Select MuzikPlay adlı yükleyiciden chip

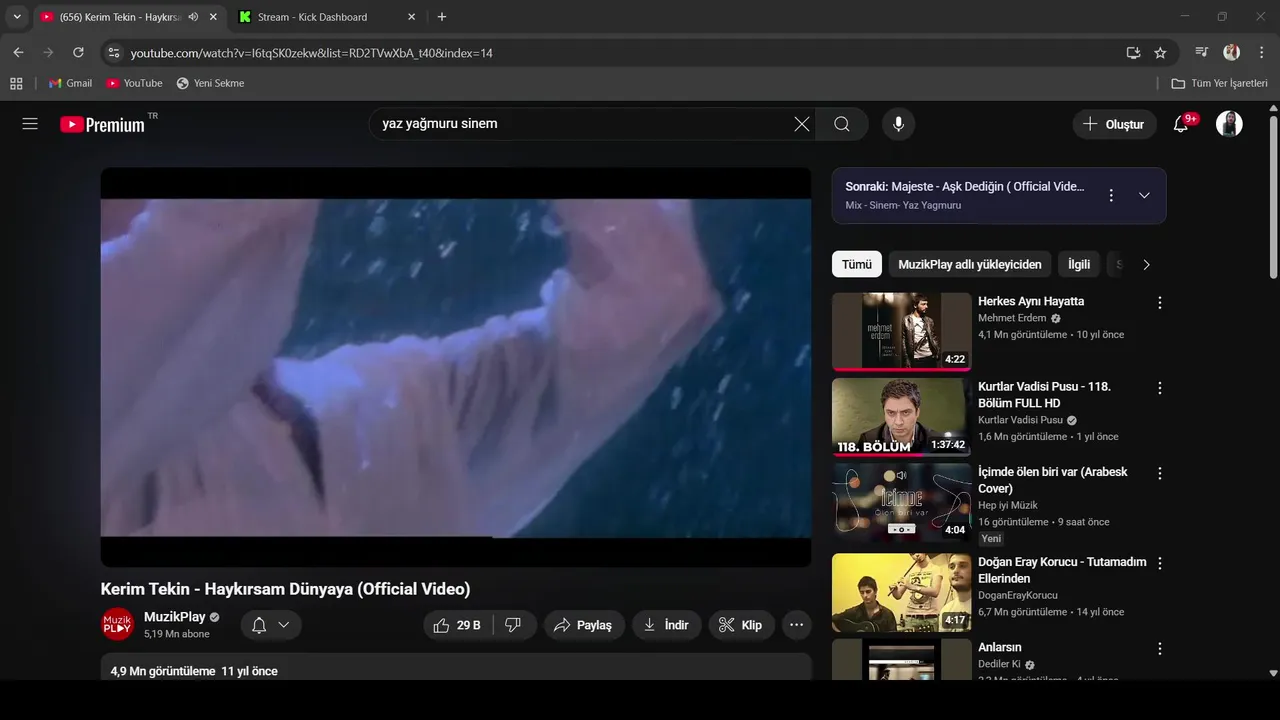point(970,265)
